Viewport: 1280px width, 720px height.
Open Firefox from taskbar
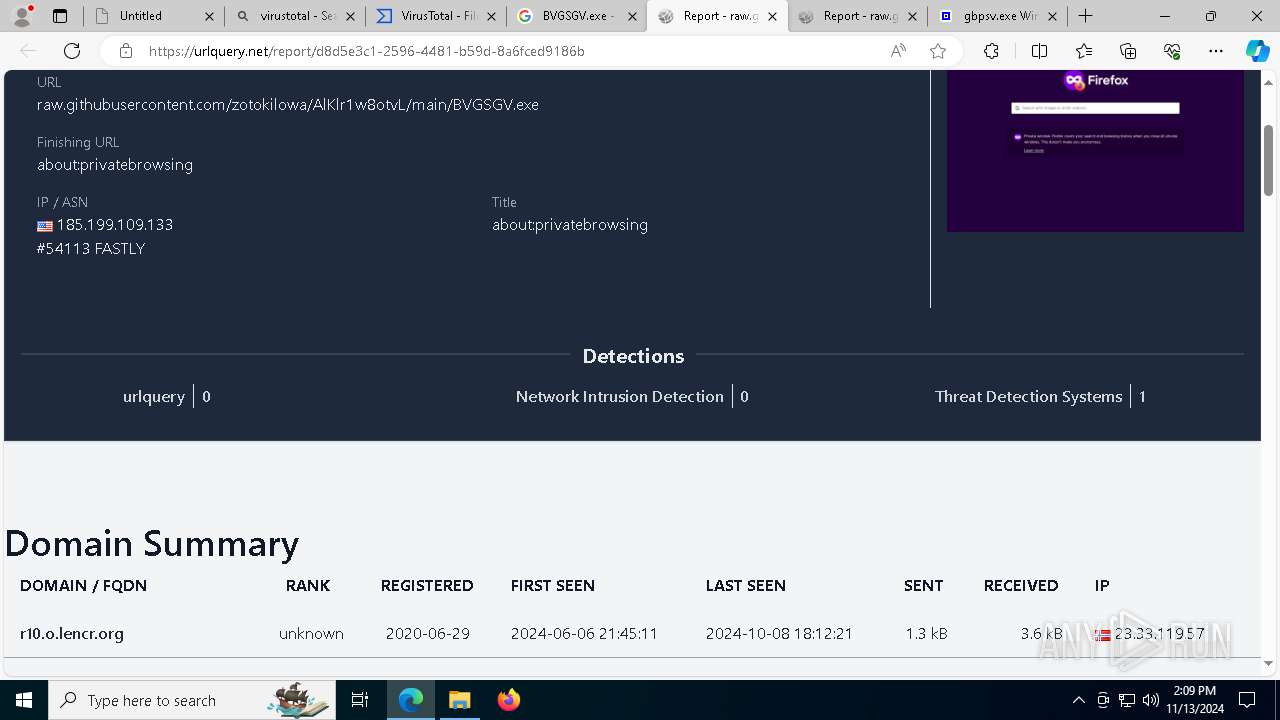point(508,700)
